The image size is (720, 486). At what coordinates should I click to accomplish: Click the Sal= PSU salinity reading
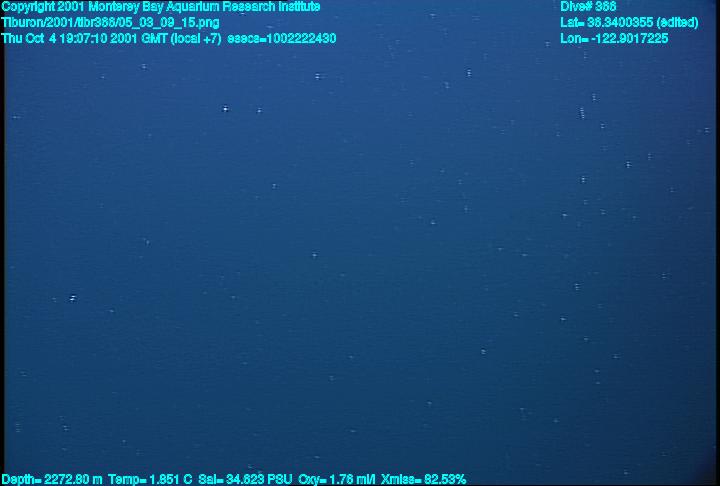point(245,479)
